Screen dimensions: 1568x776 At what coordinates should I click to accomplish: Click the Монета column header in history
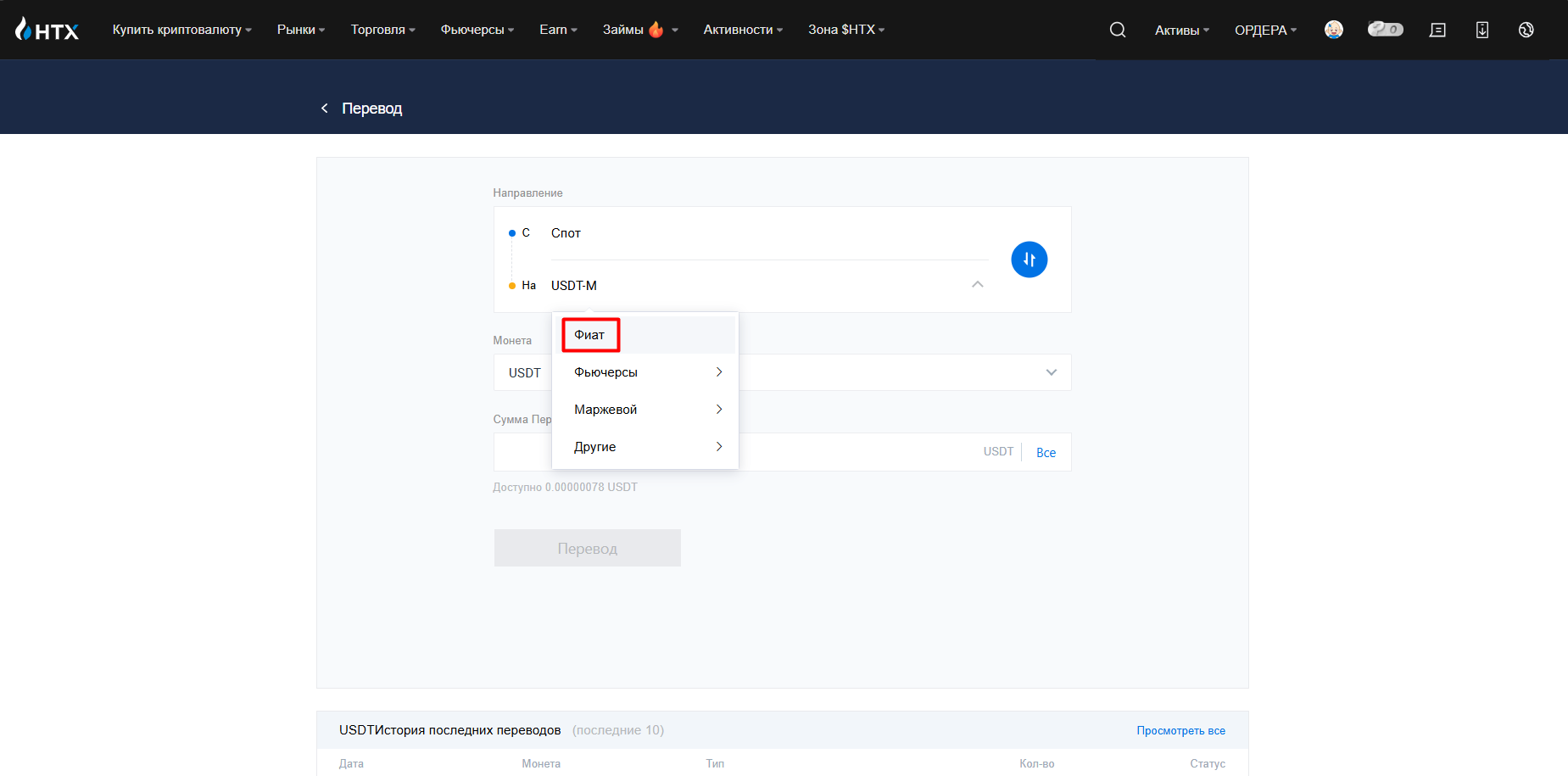click(x=541, y=764)
